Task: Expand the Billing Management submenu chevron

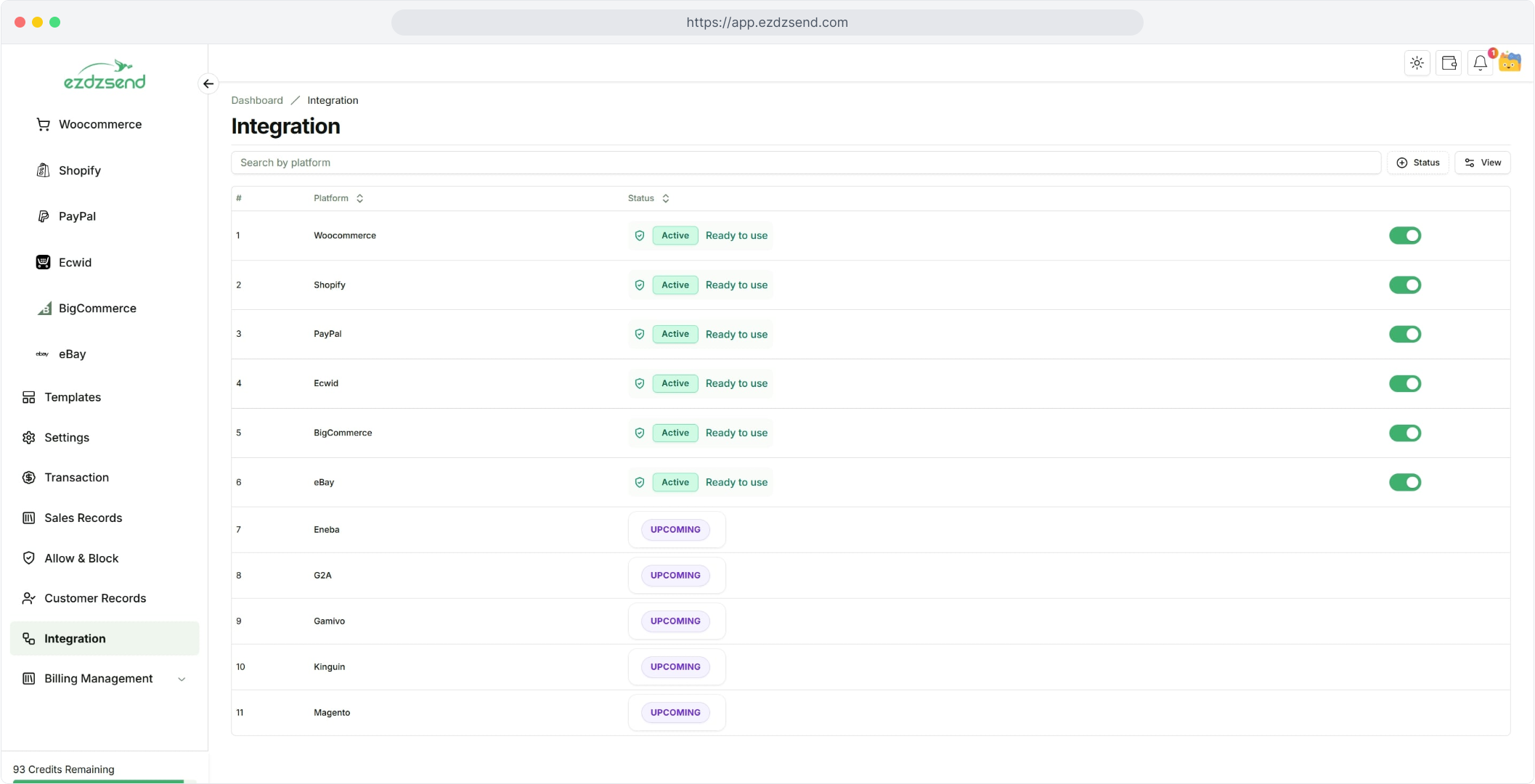Action: 182,679
